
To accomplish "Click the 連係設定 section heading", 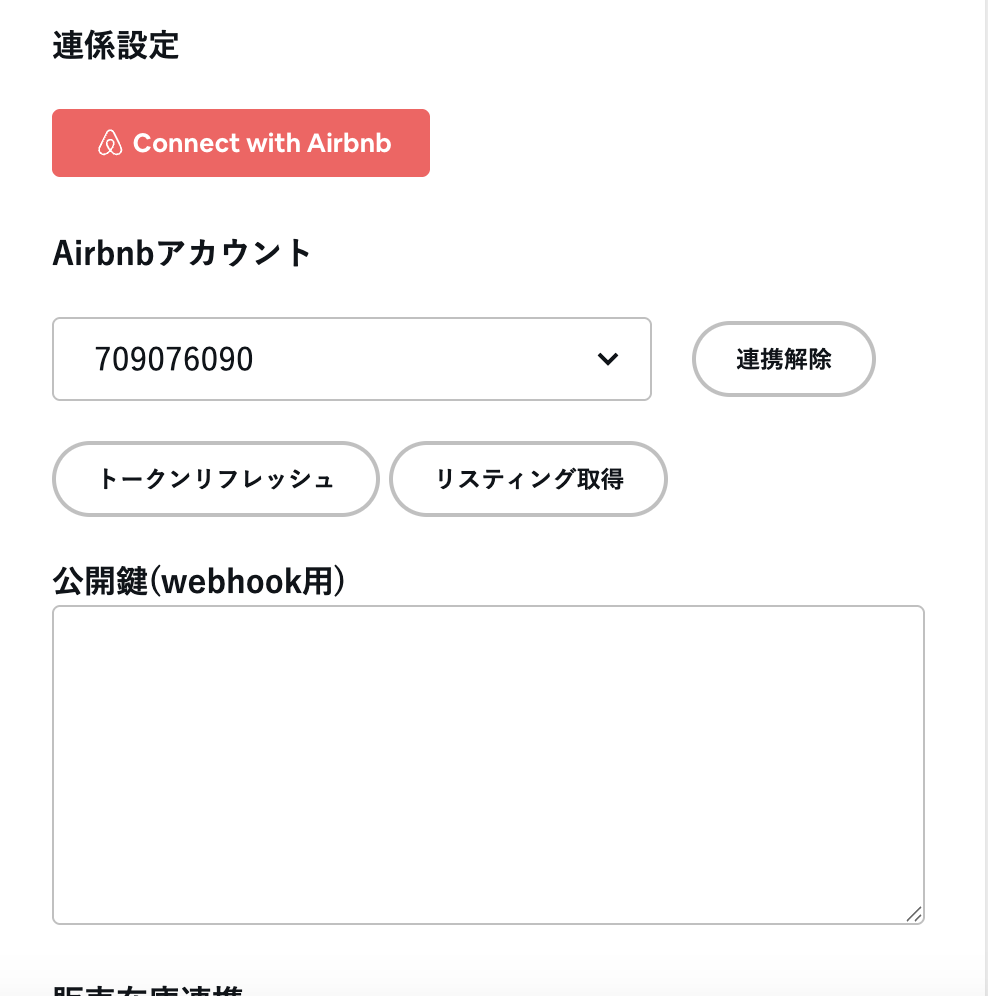I will (x=115, y=45).
